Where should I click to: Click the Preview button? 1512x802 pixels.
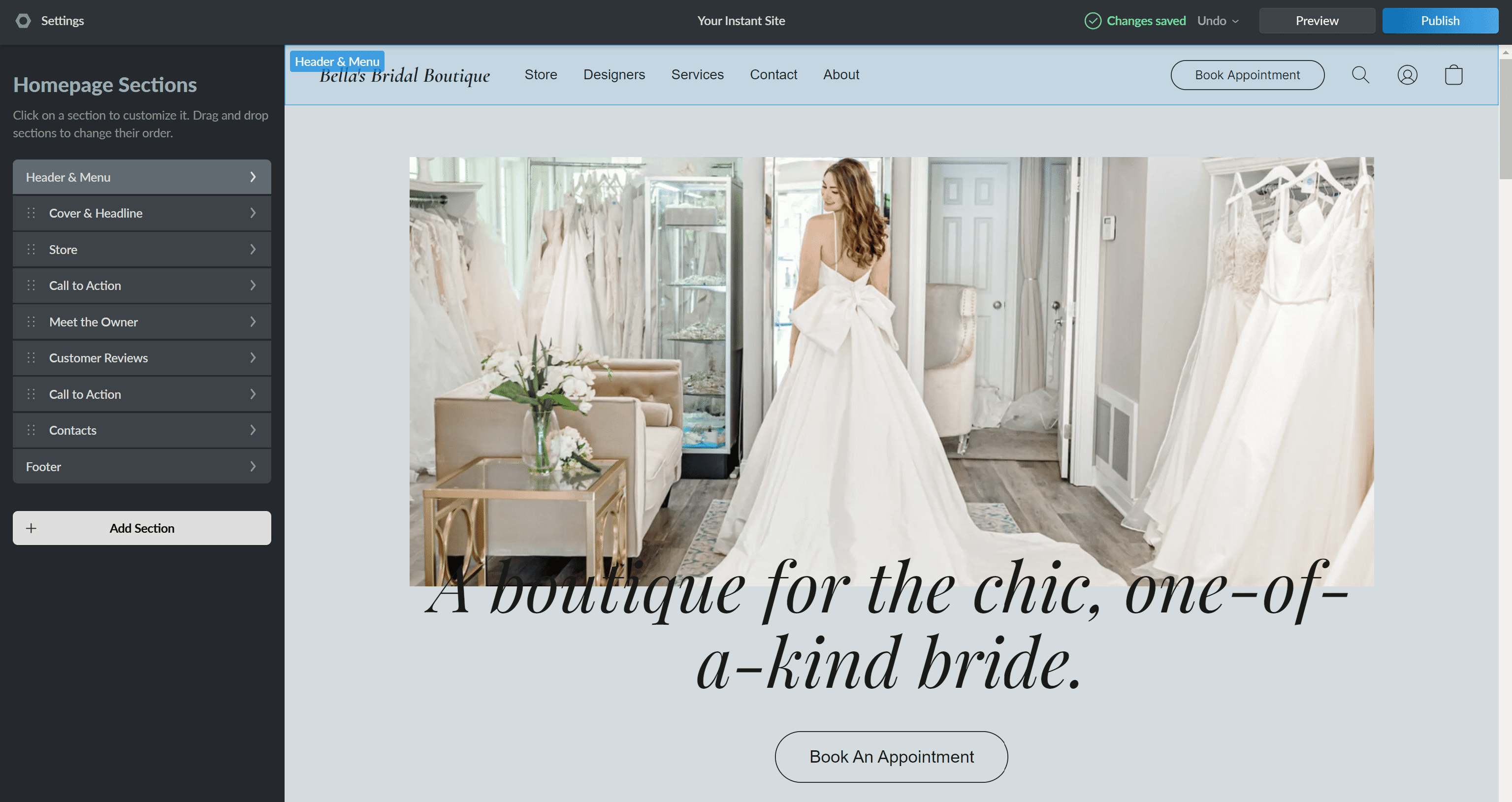[x=1316, y=20]
